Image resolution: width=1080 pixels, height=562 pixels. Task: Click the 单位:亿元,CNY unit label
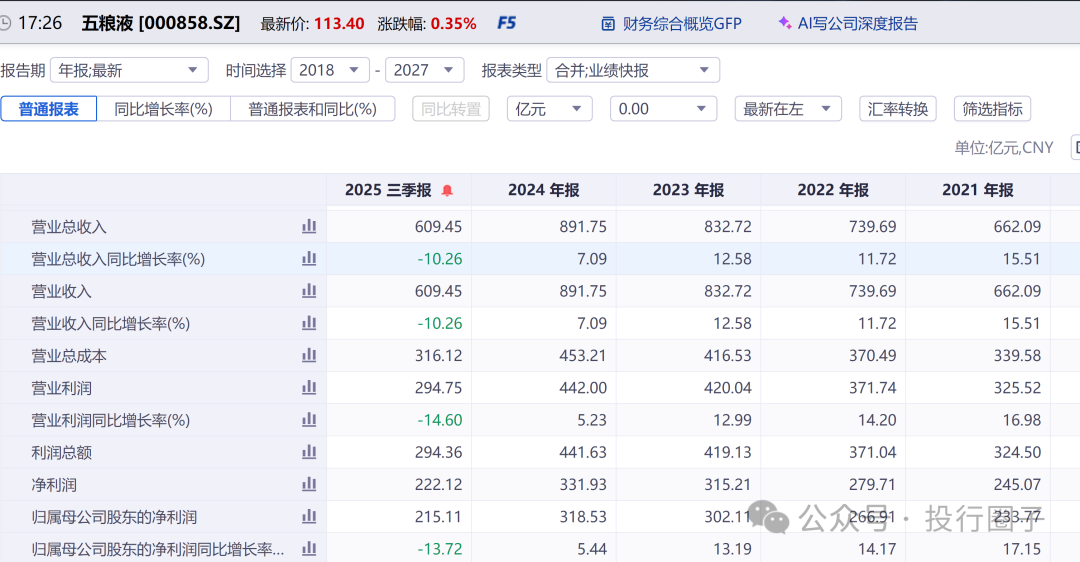[1004, 147]
